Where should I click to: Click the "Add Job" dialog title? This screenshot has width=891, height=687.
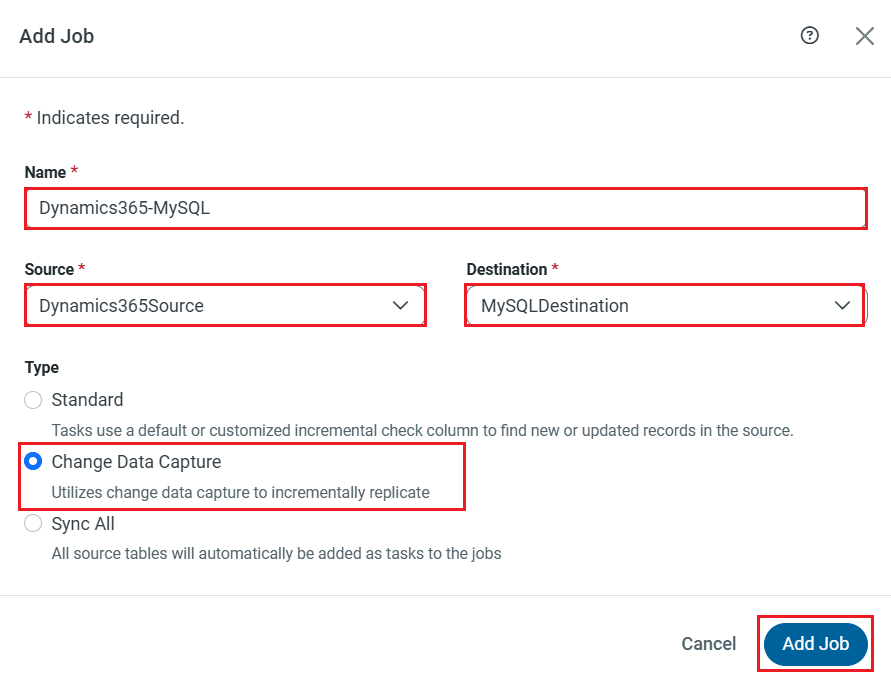tap(56, 37)
